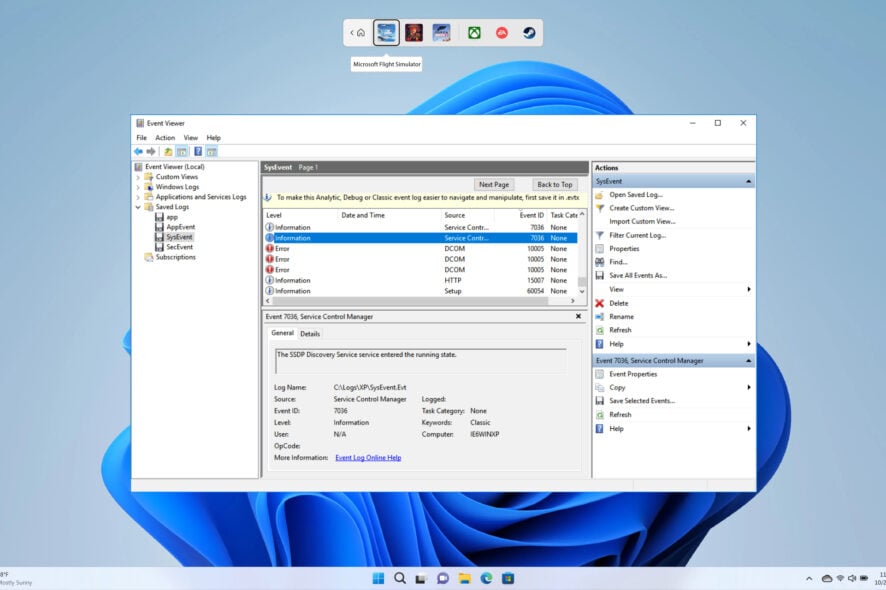
Task: Click the Filter Current Log funnel icon
Action: [x=600, y=235]
